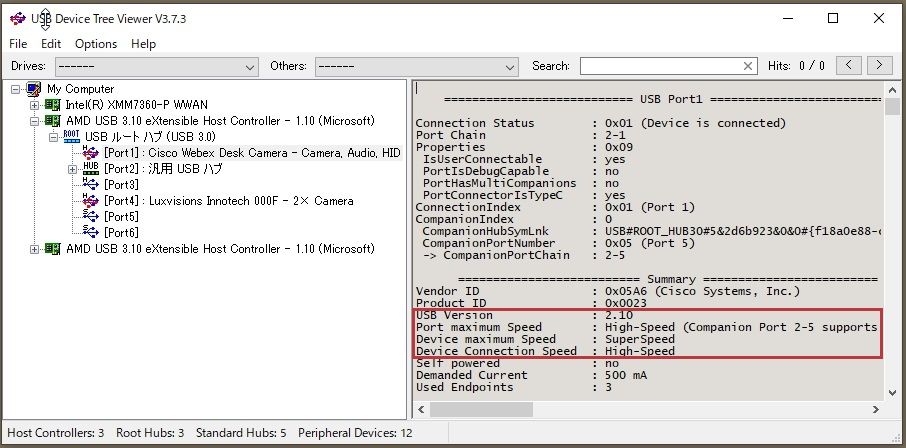
Task: Select the second AMD USB 3.10 eXtensible Host Controller entry
Action: (220, 249)
